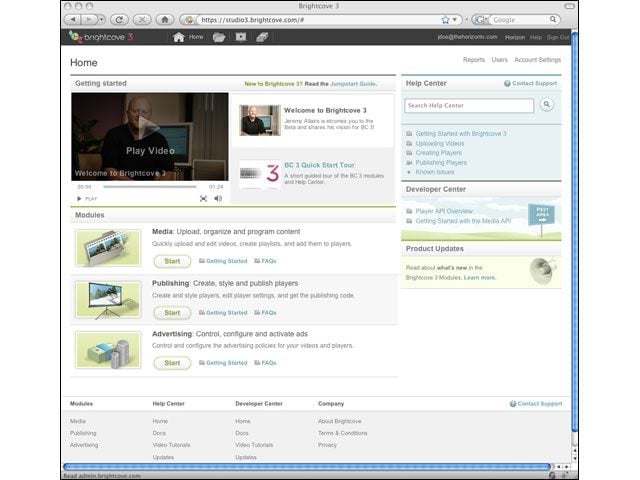The height and width of the screenshot is (480, 640).
Task: Open the Users tab
Action: click(499, 60)
